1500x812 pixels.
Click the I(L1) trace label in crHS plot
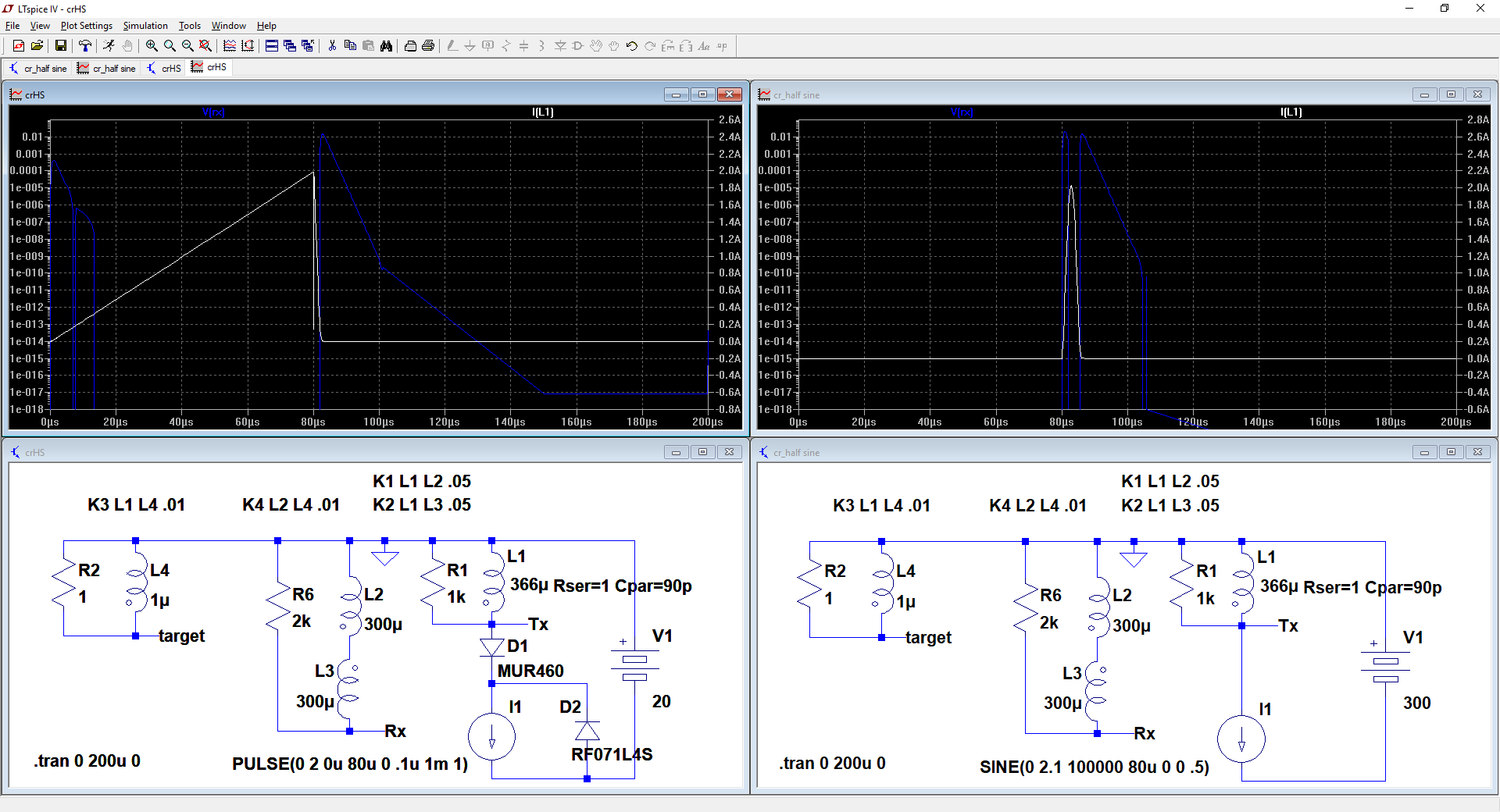[x=542, y=112]
